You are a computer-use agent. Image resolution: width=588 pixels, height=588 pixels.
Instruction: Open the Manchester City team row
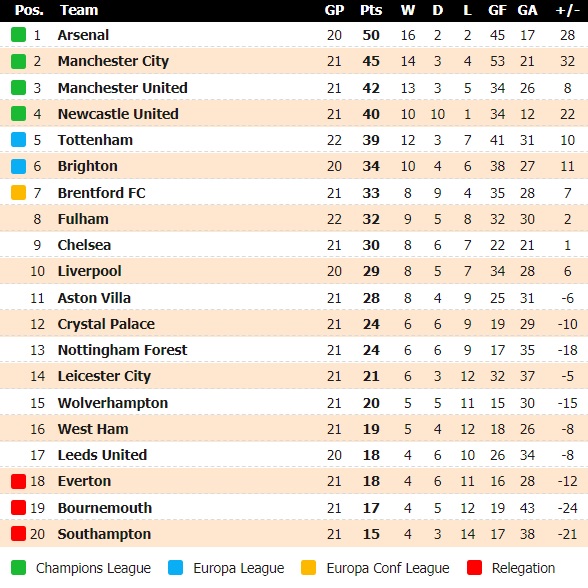coord(294,61)
